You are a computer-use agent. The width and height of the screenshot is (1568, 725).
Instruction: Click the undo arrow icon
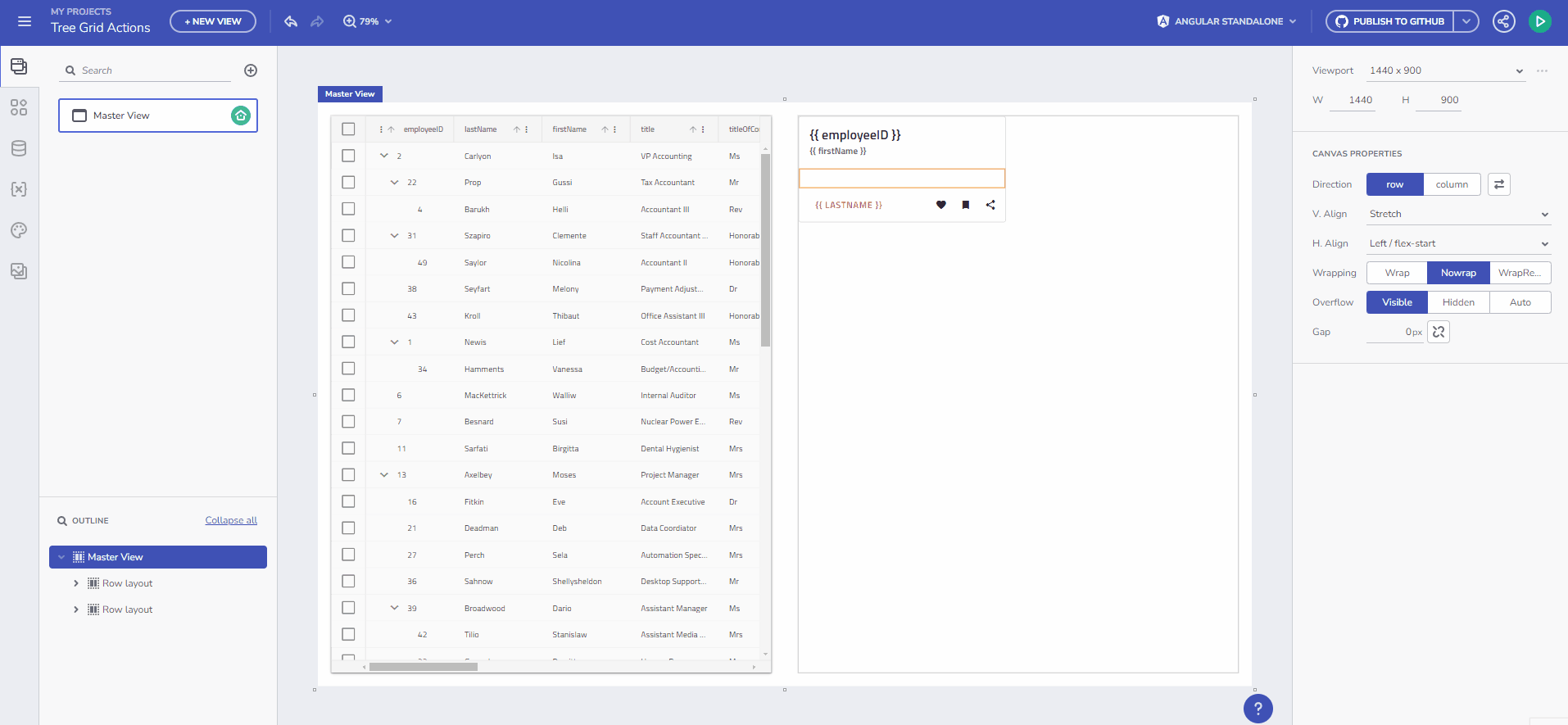(291, 21)
